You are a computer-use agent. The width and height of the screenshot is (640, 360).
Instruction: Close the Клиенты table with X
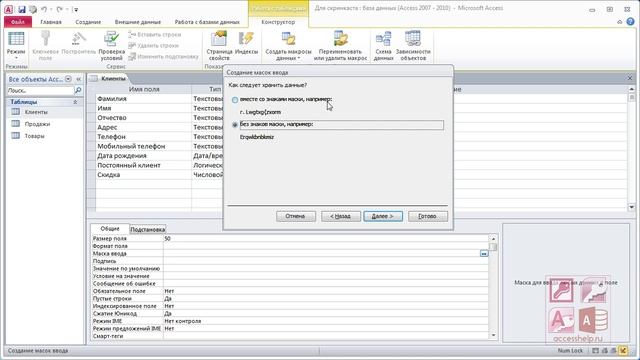630,78
